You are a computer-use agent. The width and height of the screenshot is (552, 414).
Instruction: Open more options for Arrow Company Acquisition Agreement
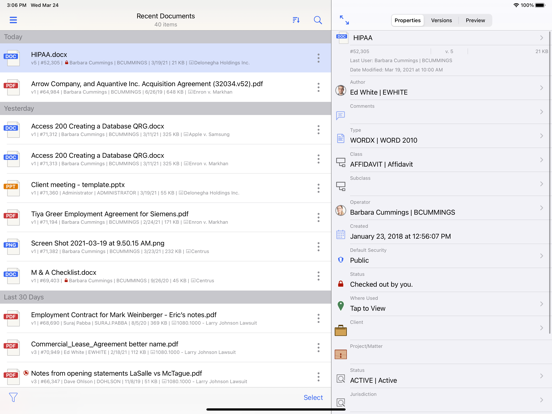[318, 87]
